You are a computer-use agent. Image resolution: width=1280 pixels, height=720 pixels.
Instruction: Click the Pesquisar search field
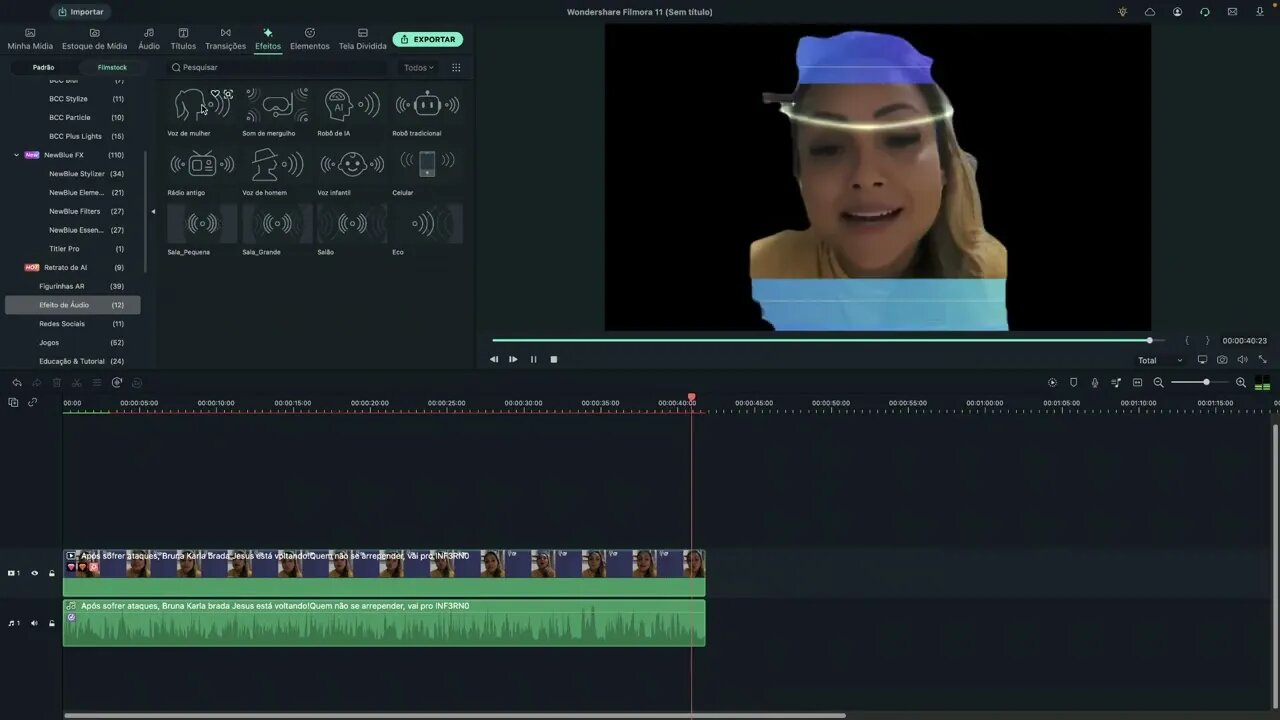coord(278,67)
